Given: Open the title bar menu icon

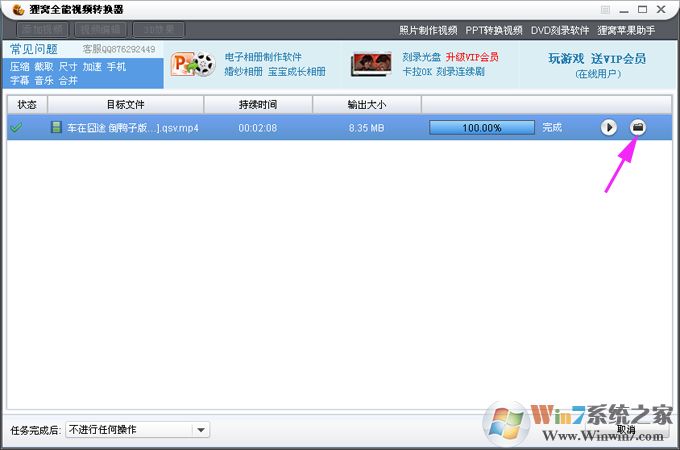Looking at the screenshot, I should (605, 10).
